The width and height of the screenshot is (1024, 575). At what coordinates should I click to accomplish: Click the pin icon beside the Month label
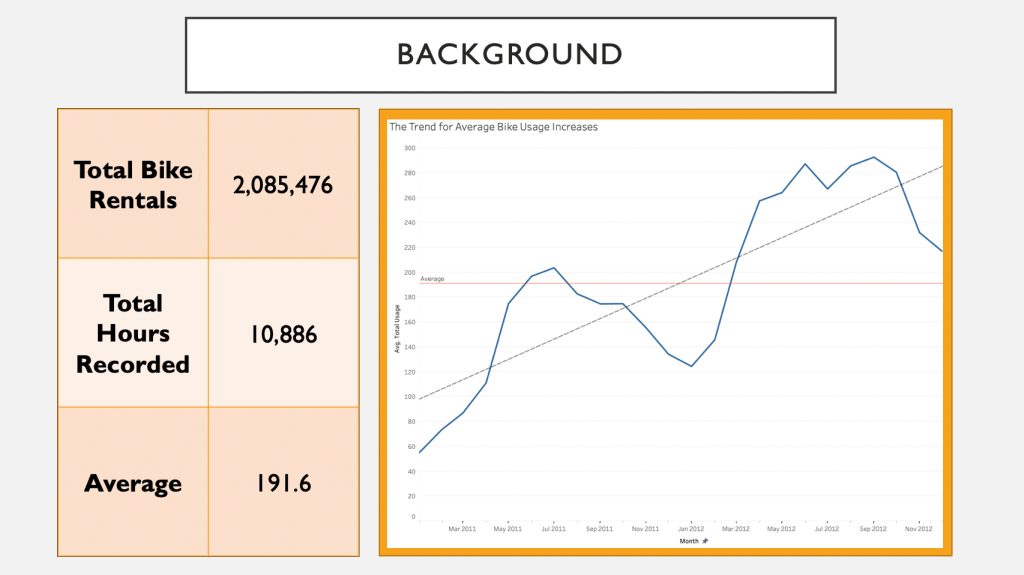[705, 541]
